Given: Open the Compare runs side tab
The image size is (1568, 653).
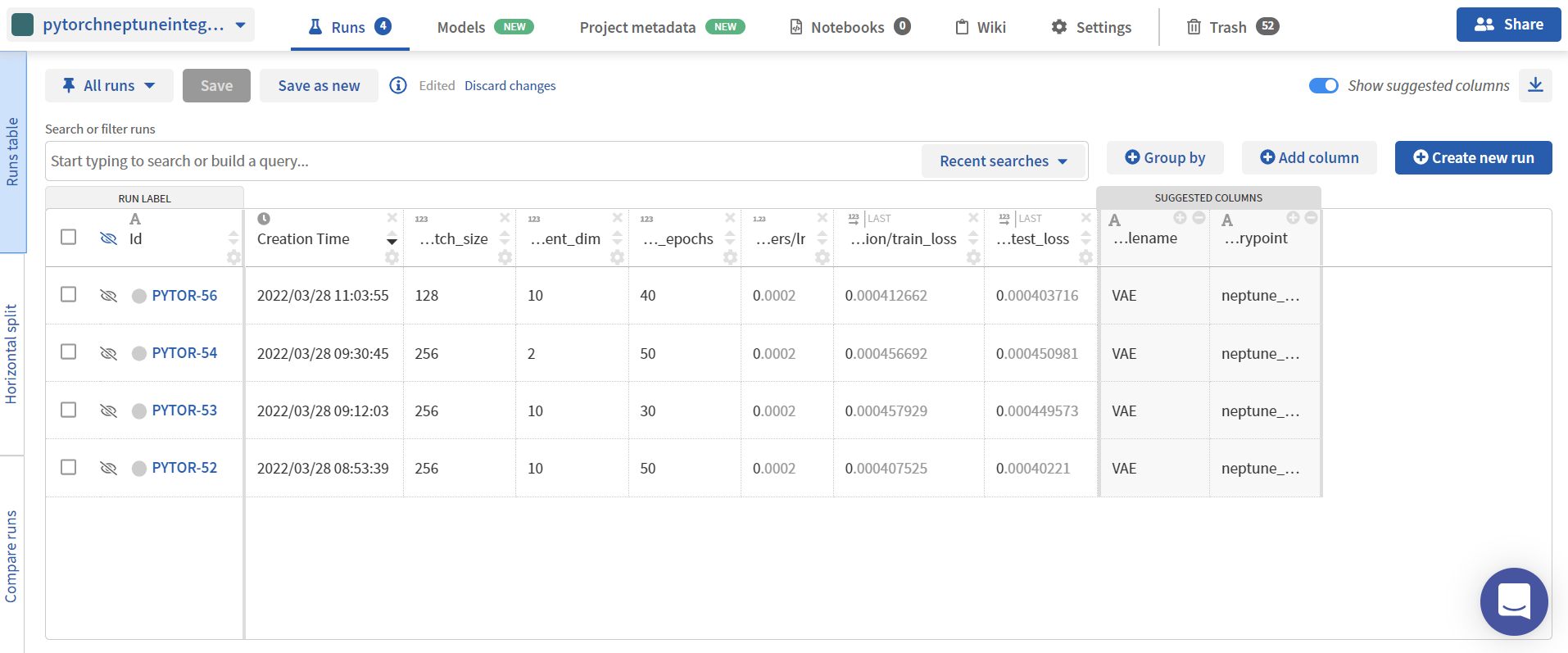Looking at the screenshot, I should 11,556.
